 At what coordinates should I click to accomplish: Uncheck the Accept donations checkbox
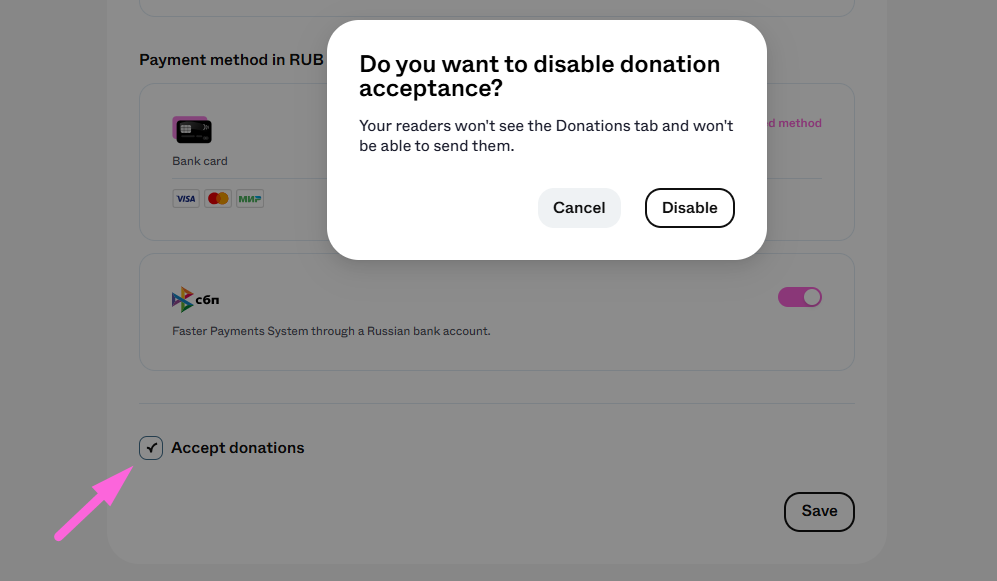[x=151, y=448]
